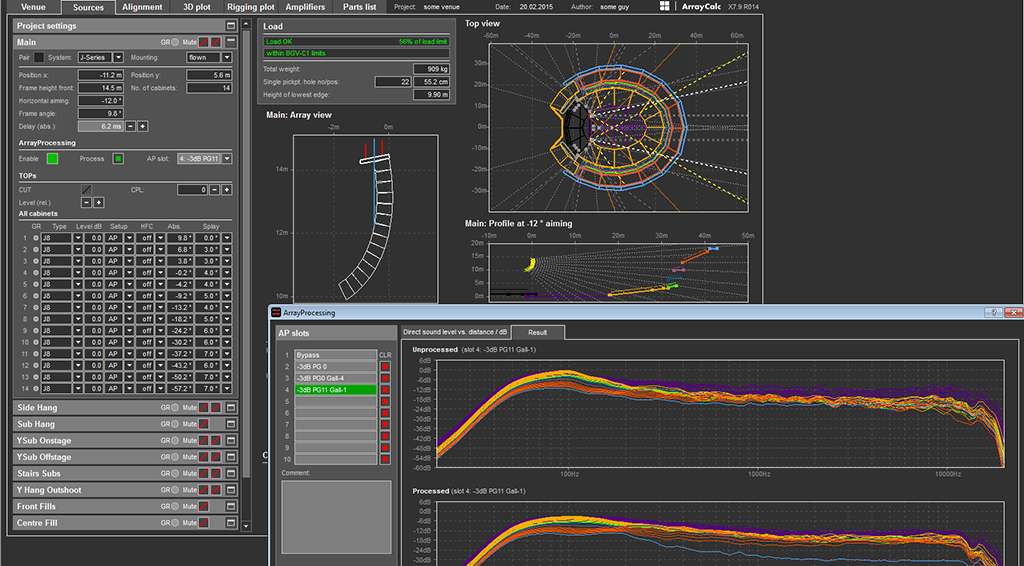Viewport: 1024px width, 566px height.
Task: Expand the Front Fills source panel
Action: pyautogui.click(x=232, y=507)
